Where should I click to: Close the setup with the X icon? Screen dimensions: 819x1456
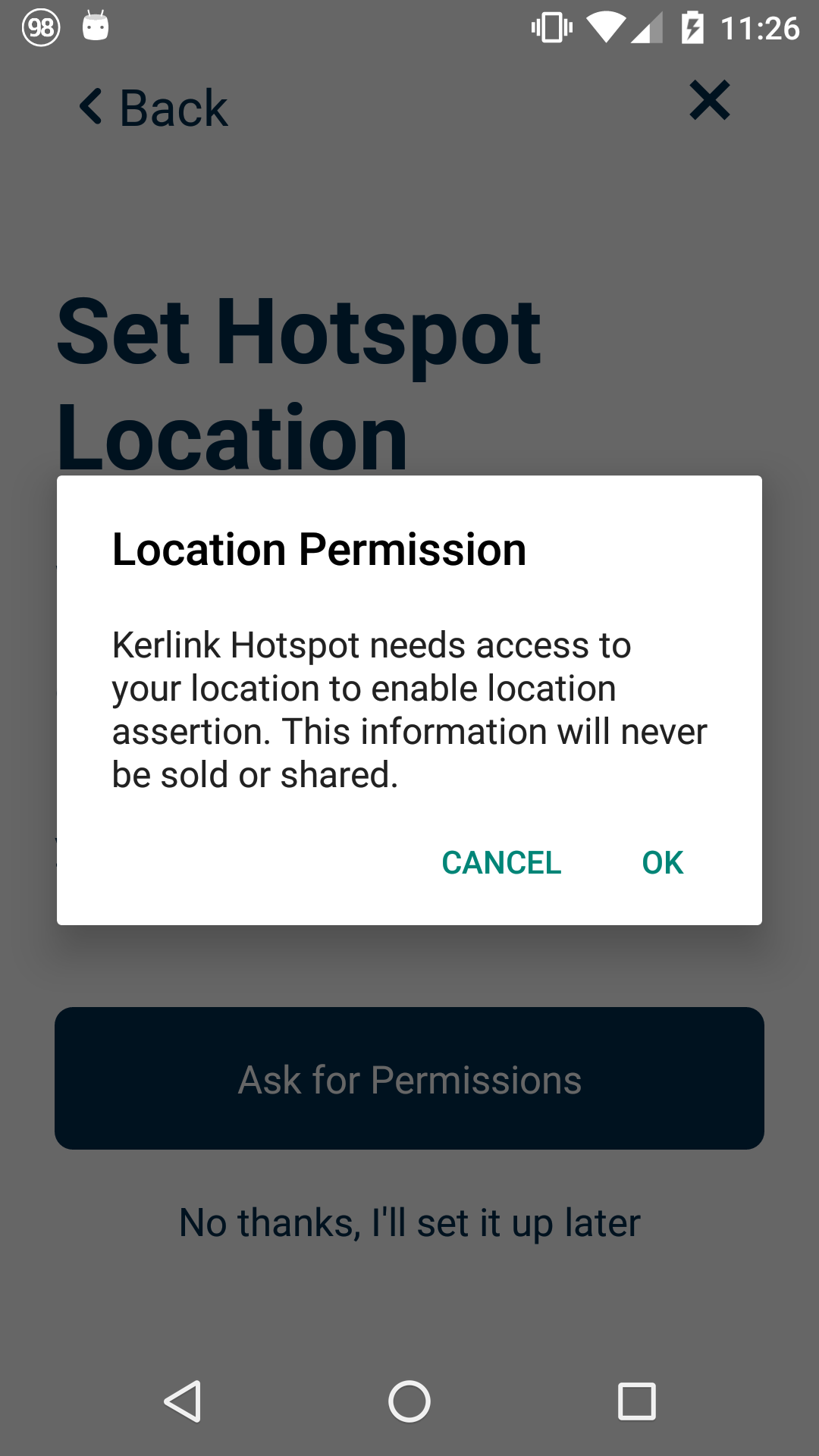coord(710,100)
